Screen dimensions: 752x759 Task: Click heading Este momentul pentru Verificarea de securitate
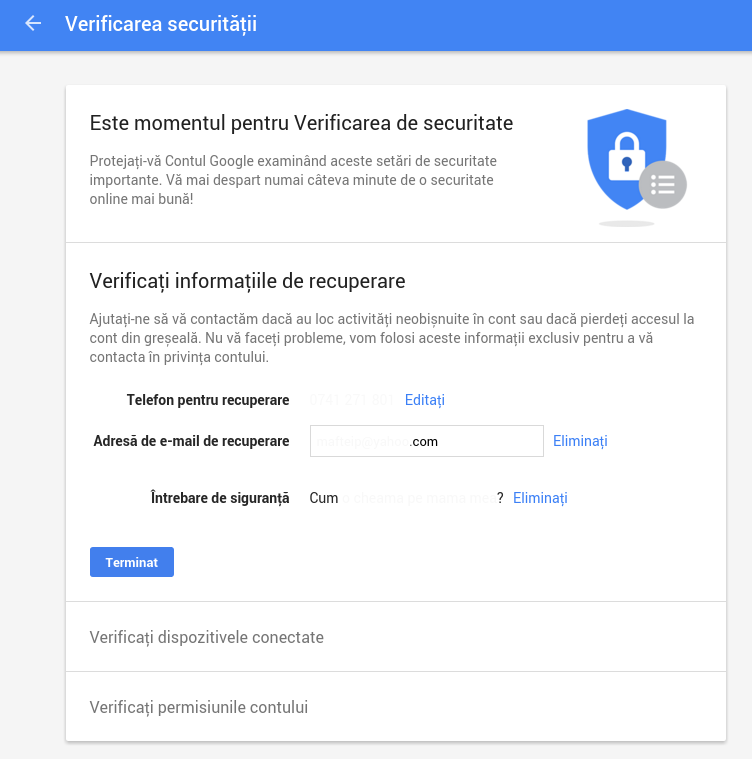[x=301, y=123]
